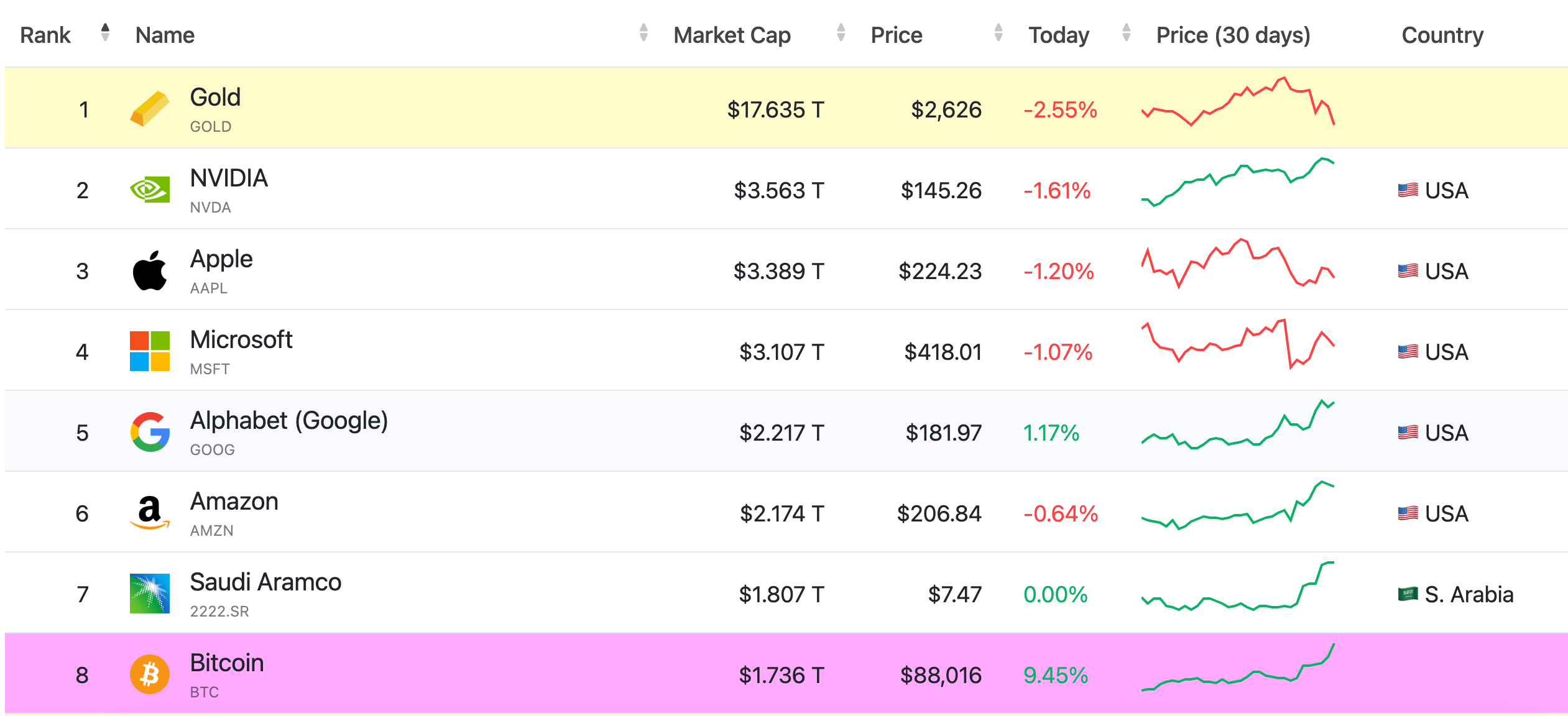Click the USA flag in NVIDIA row
The height and width of the screenshot is (716, 1568).
pyautogui.click(x=1408, y=190)
